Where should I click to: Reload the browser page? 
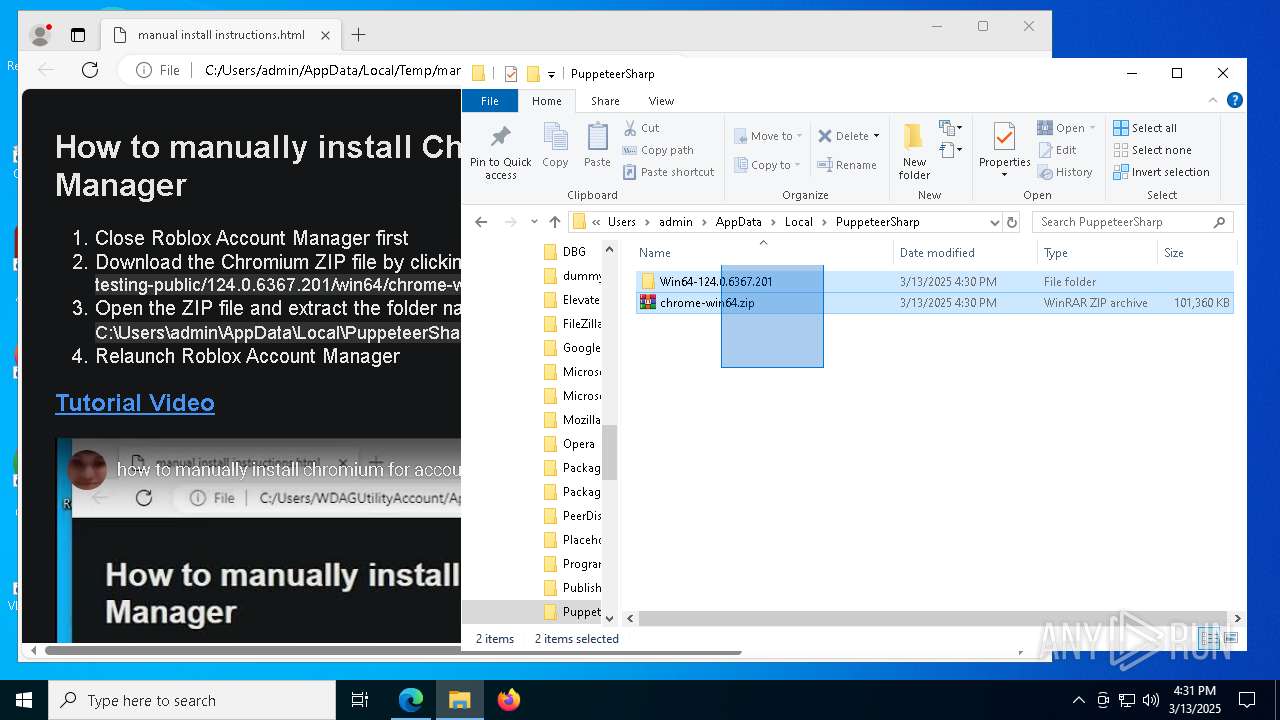(x=90, y=70)
